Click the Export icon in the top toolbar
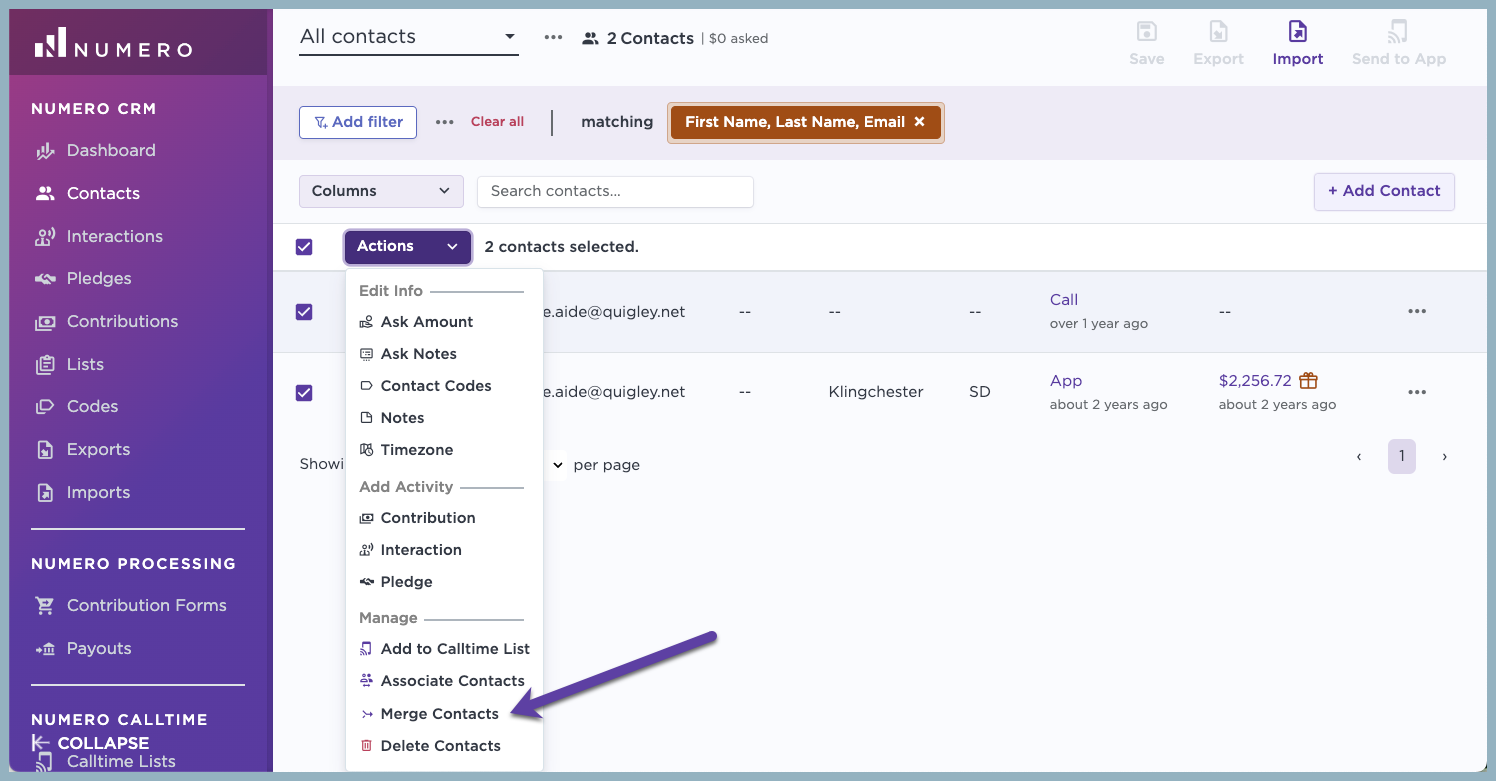 coord(1218,32)
